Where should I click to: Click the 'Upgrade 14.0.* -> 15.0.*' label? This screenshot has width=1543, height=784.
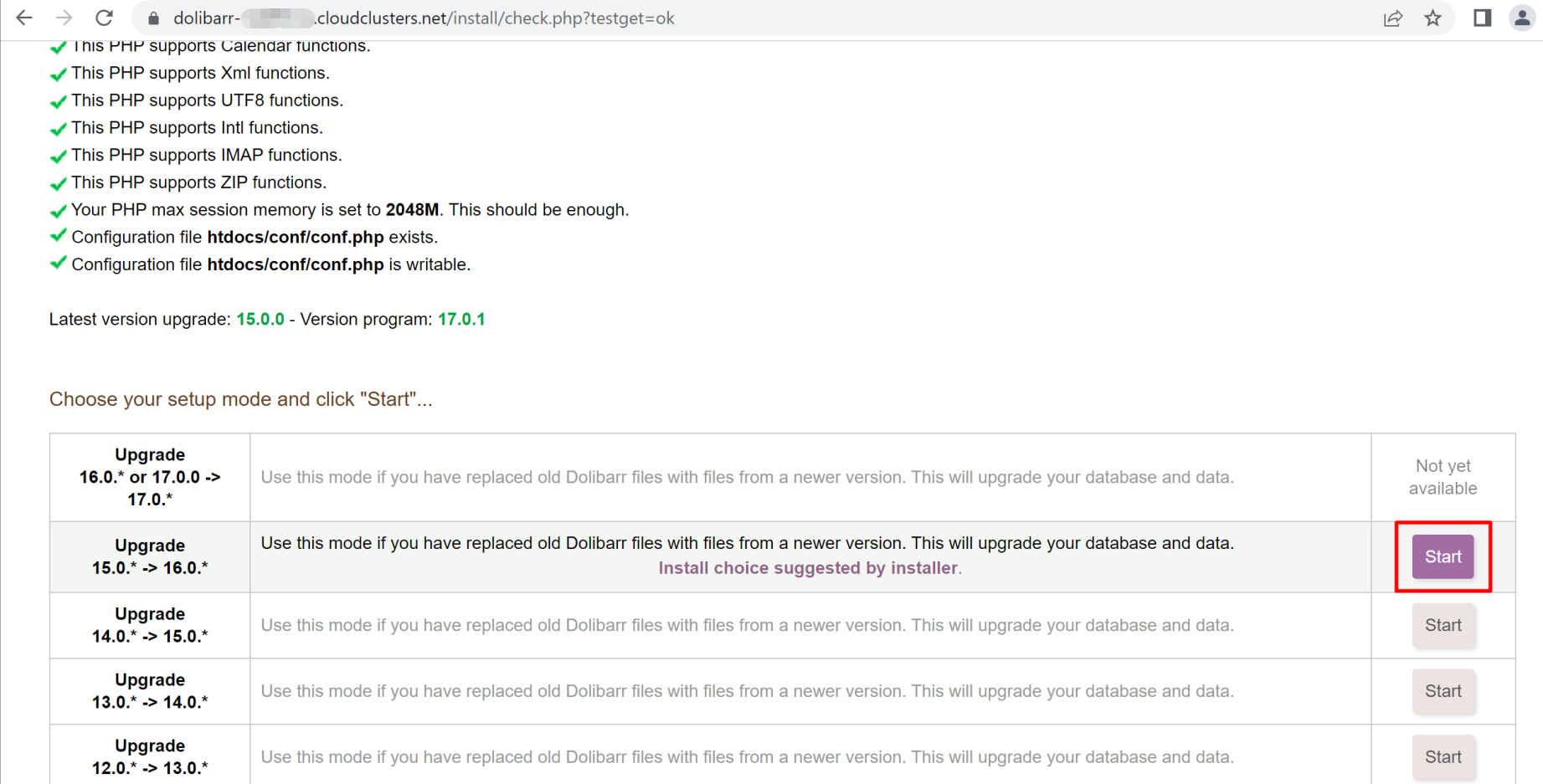(x=150, y=625)
